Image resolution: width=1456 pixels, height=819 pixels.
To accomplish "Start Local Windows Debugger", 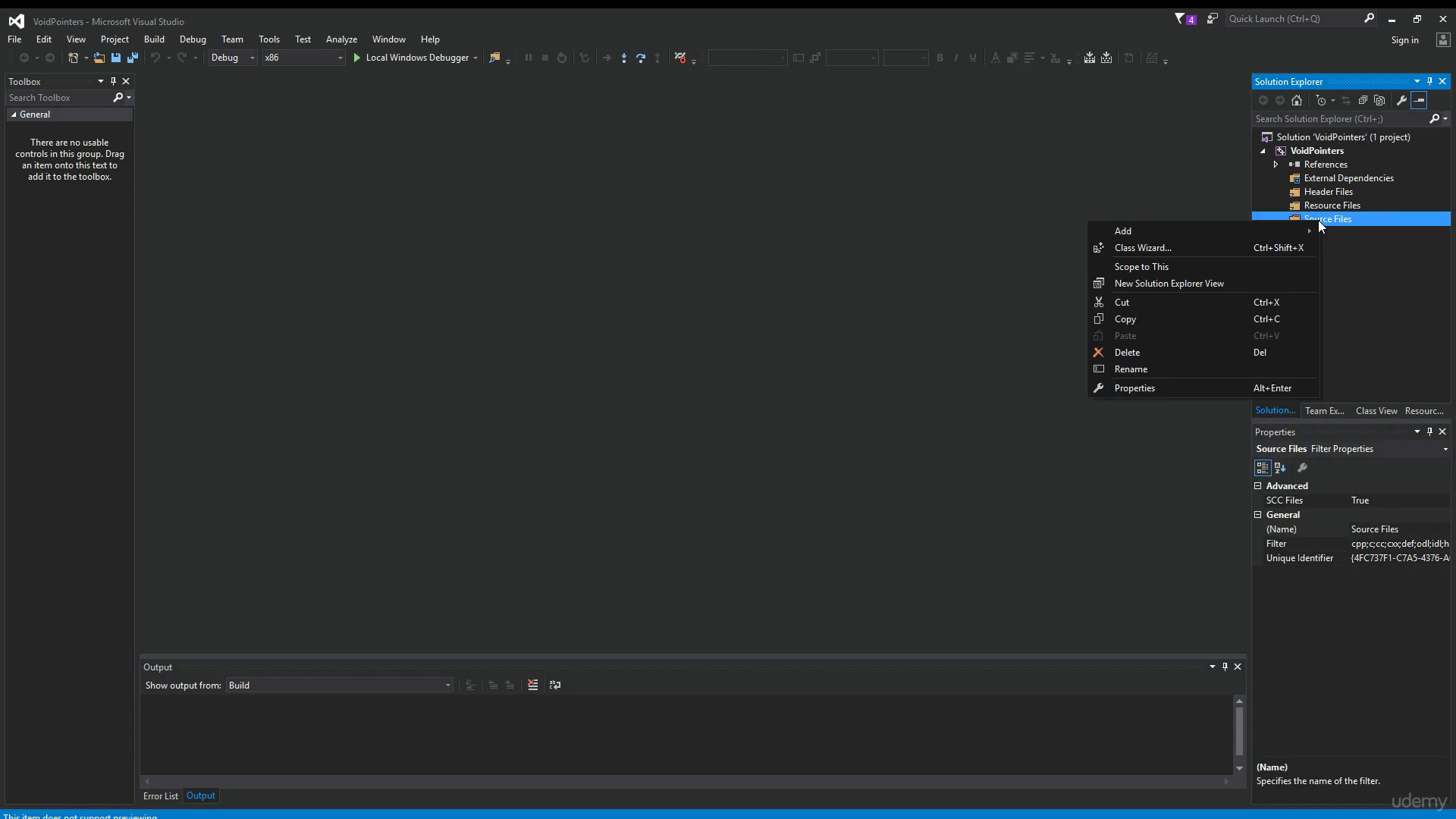I will point(410,58).
